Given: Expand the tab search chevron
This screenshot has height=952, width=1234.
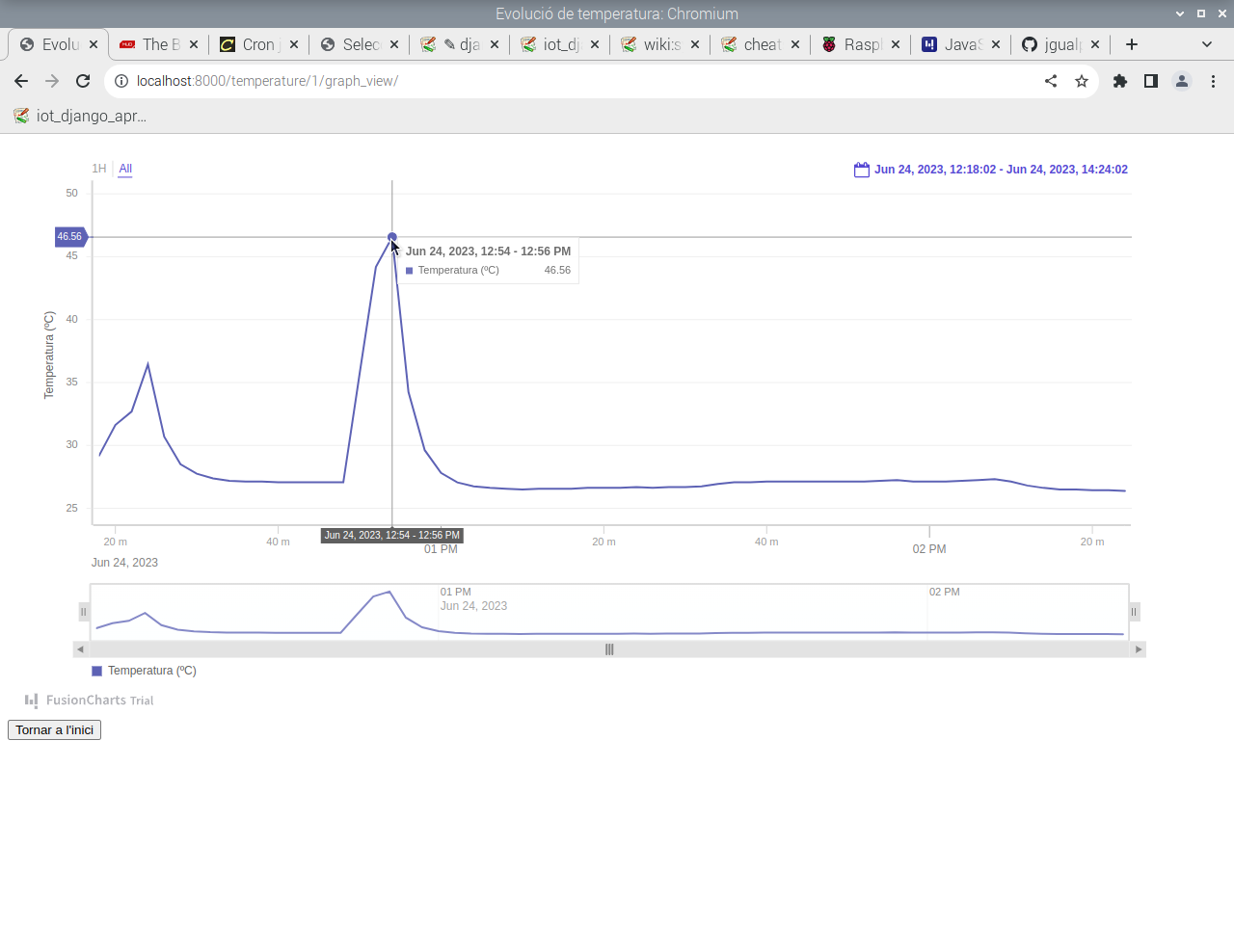Looking at the screenshot, I should click(x=1207, y=44).
